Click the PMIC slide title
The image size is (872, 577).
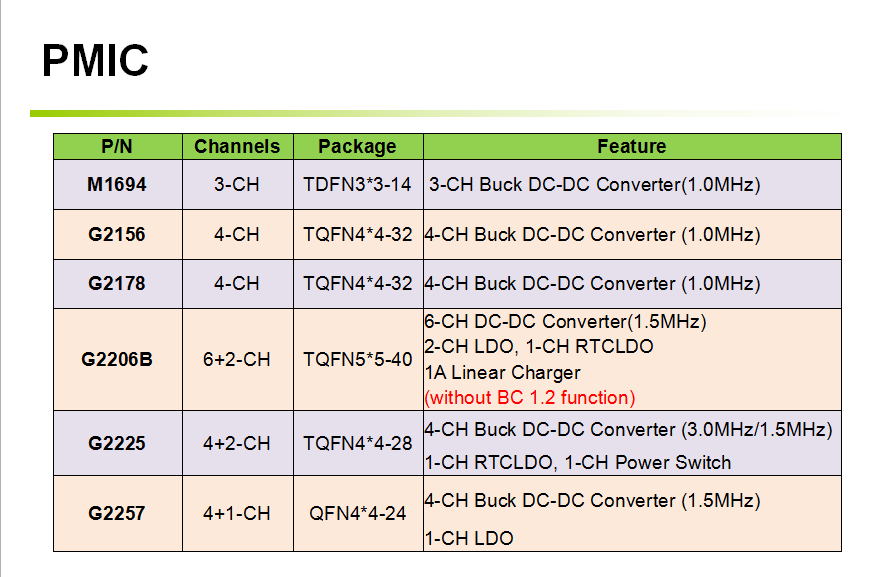pyautogui.click(x=95, y=60)
